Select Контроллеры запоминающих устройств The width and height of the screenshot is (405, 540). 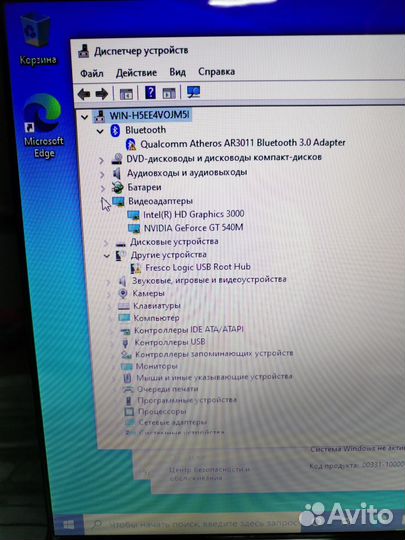tap(214, 354)
